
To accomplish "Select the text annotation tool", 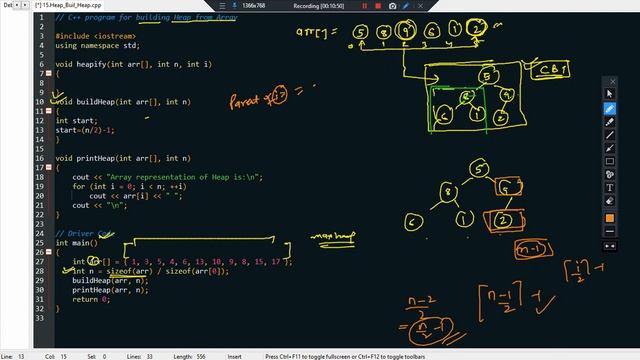I will click(609, 188).
